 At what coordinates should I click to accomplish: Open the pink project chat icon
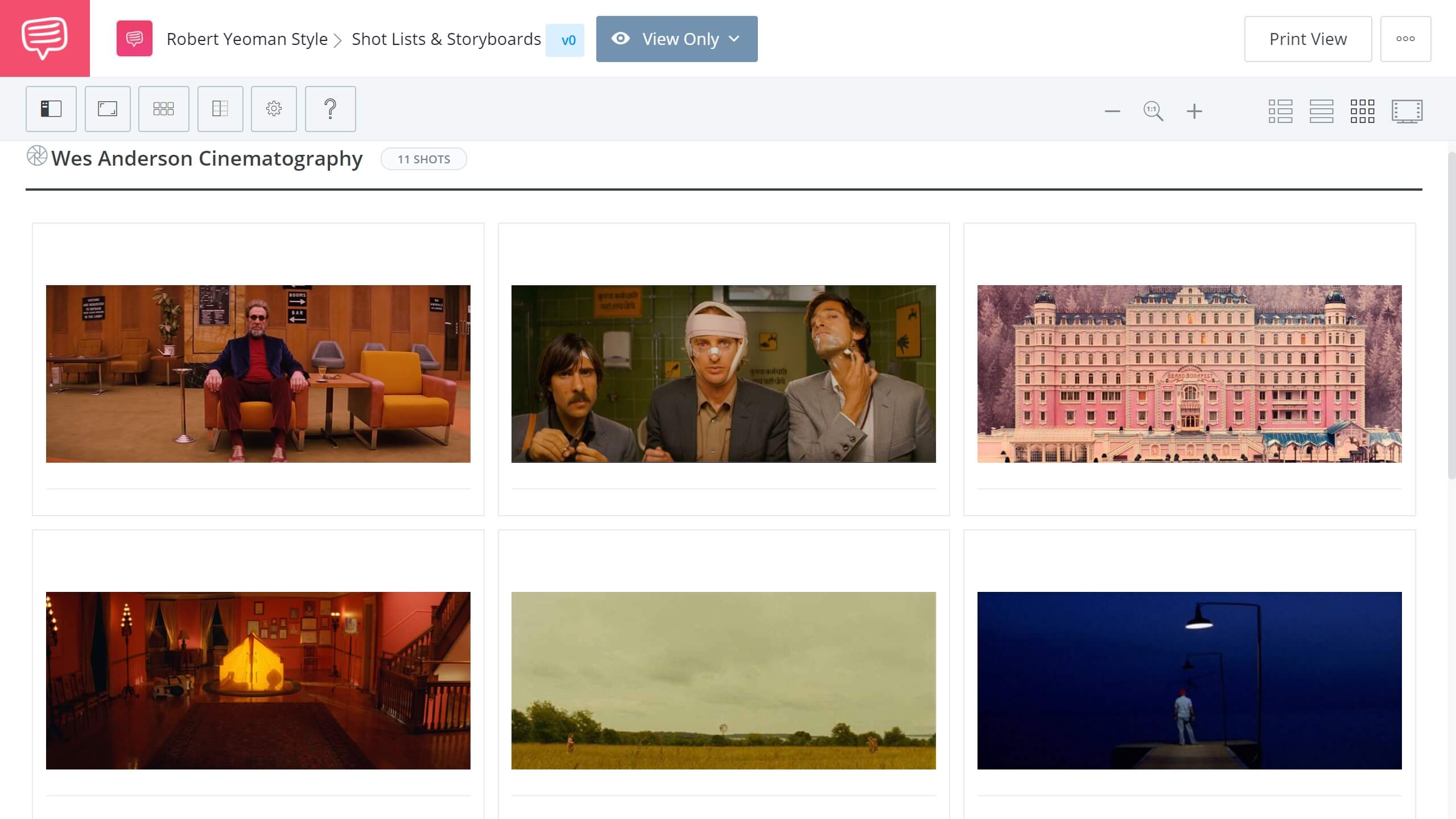click(x=134, y=39)
